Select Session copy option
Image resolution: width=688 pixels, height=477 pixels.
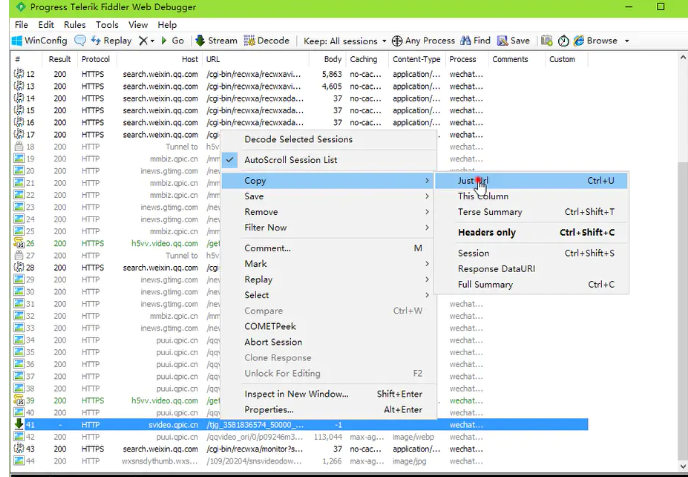(531, 253)
